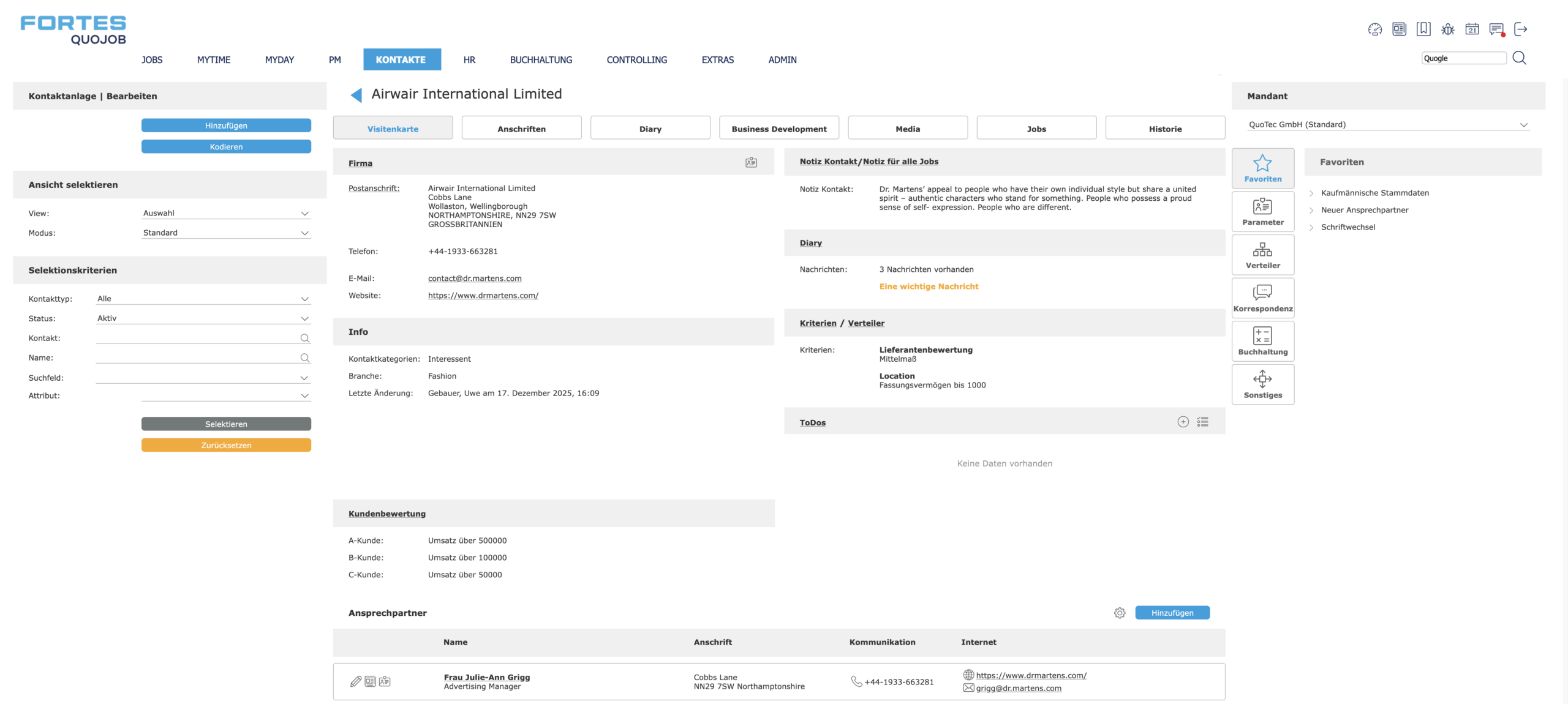Open the dashboard speedometer icon
Viewport: 1568px width, 704px height.
tap(1375, 29)
